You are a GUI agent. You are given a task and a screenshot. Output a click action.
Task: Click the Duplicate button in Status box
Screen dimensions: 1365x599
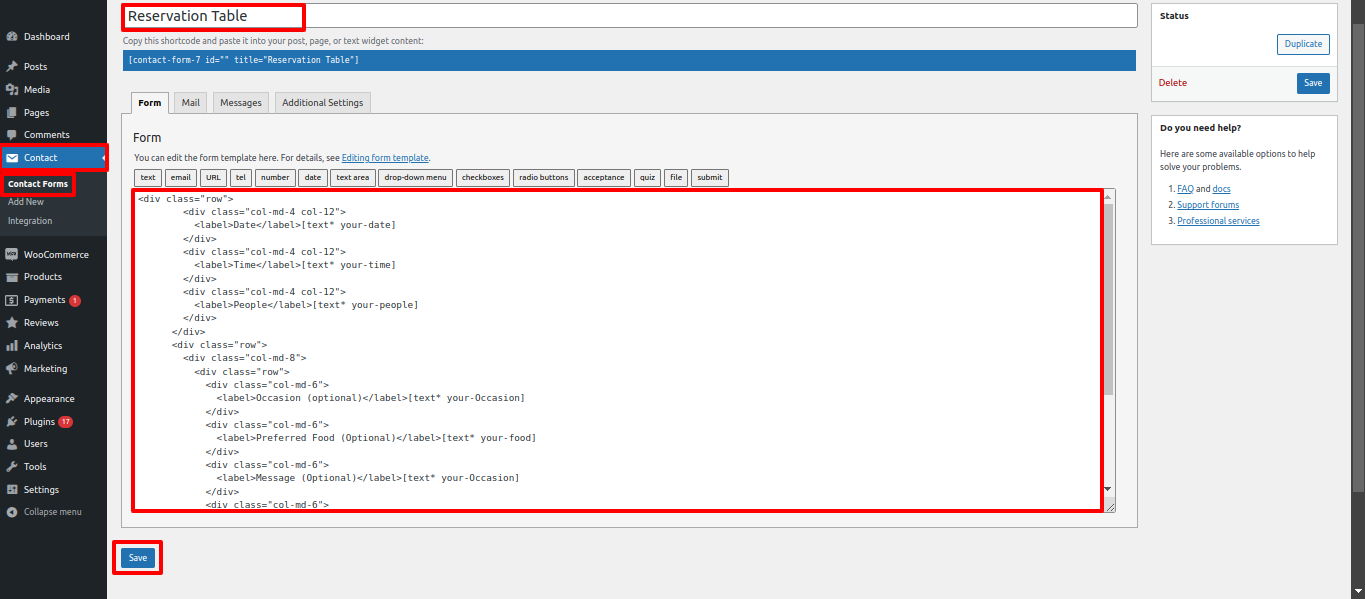pyautogui.click(x=1303, y=44)
